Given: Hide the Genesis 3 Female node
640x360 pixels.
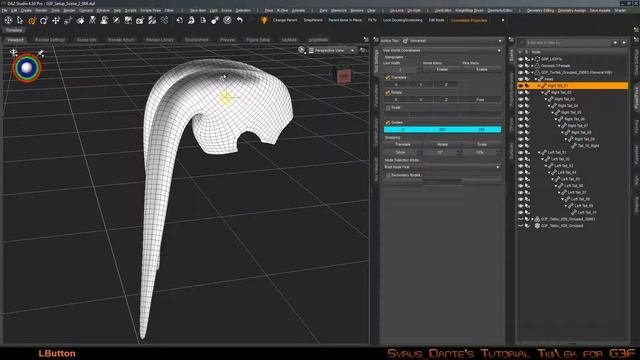Looking at the screenshot, I should pyautogui.click(x=520, y=66).
